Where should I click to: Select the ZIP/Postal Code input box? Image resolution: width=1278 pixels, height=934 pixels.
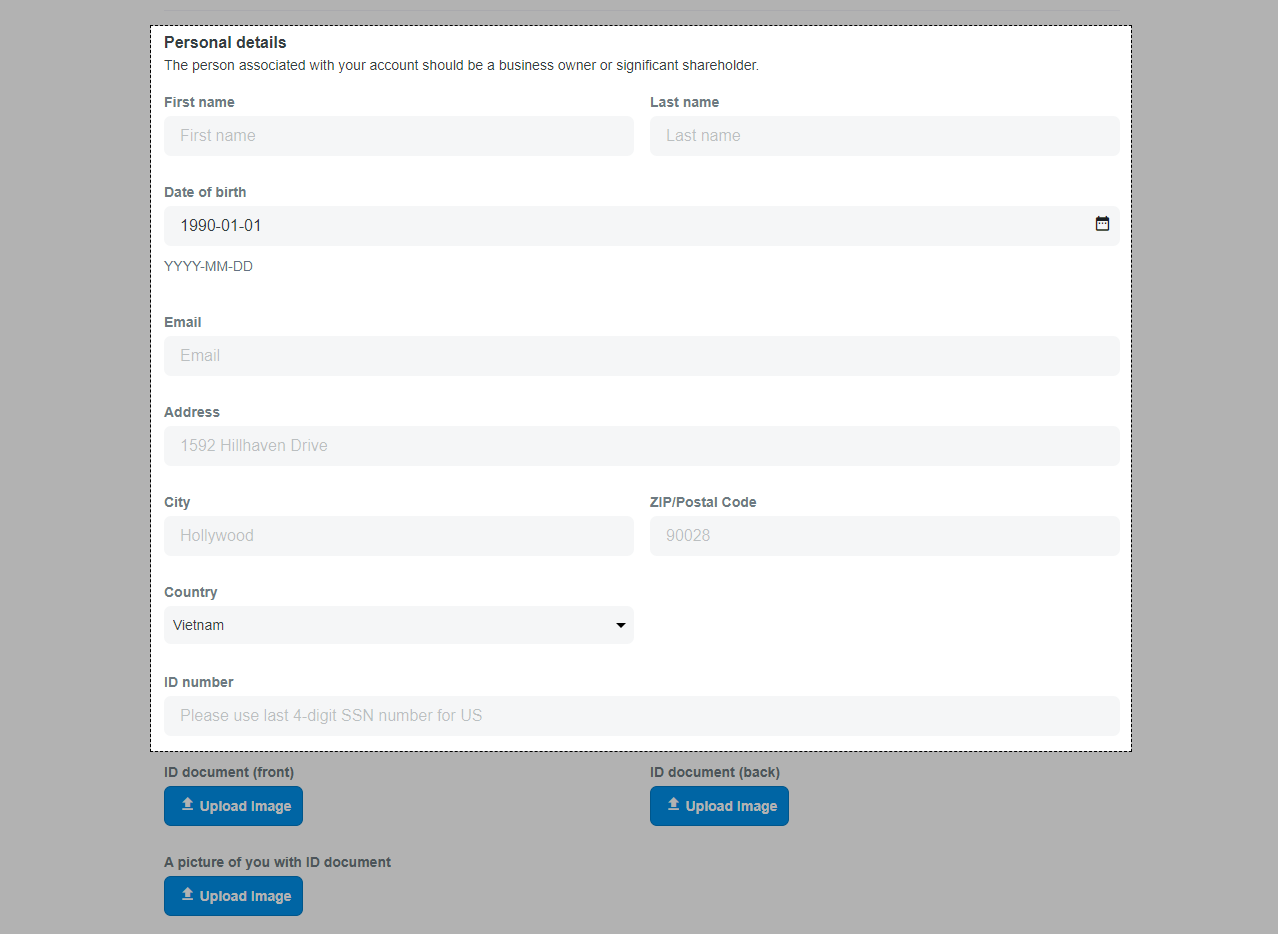[884, 536]
